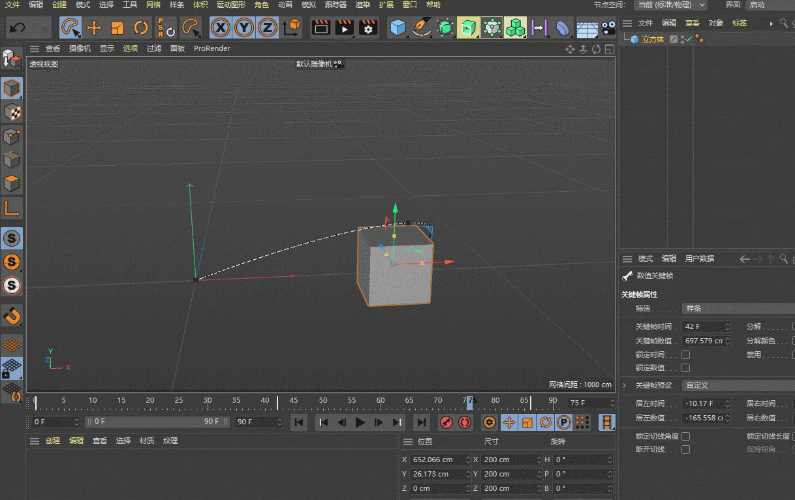Click the Pen spline tool icon

tap(421, 27)
